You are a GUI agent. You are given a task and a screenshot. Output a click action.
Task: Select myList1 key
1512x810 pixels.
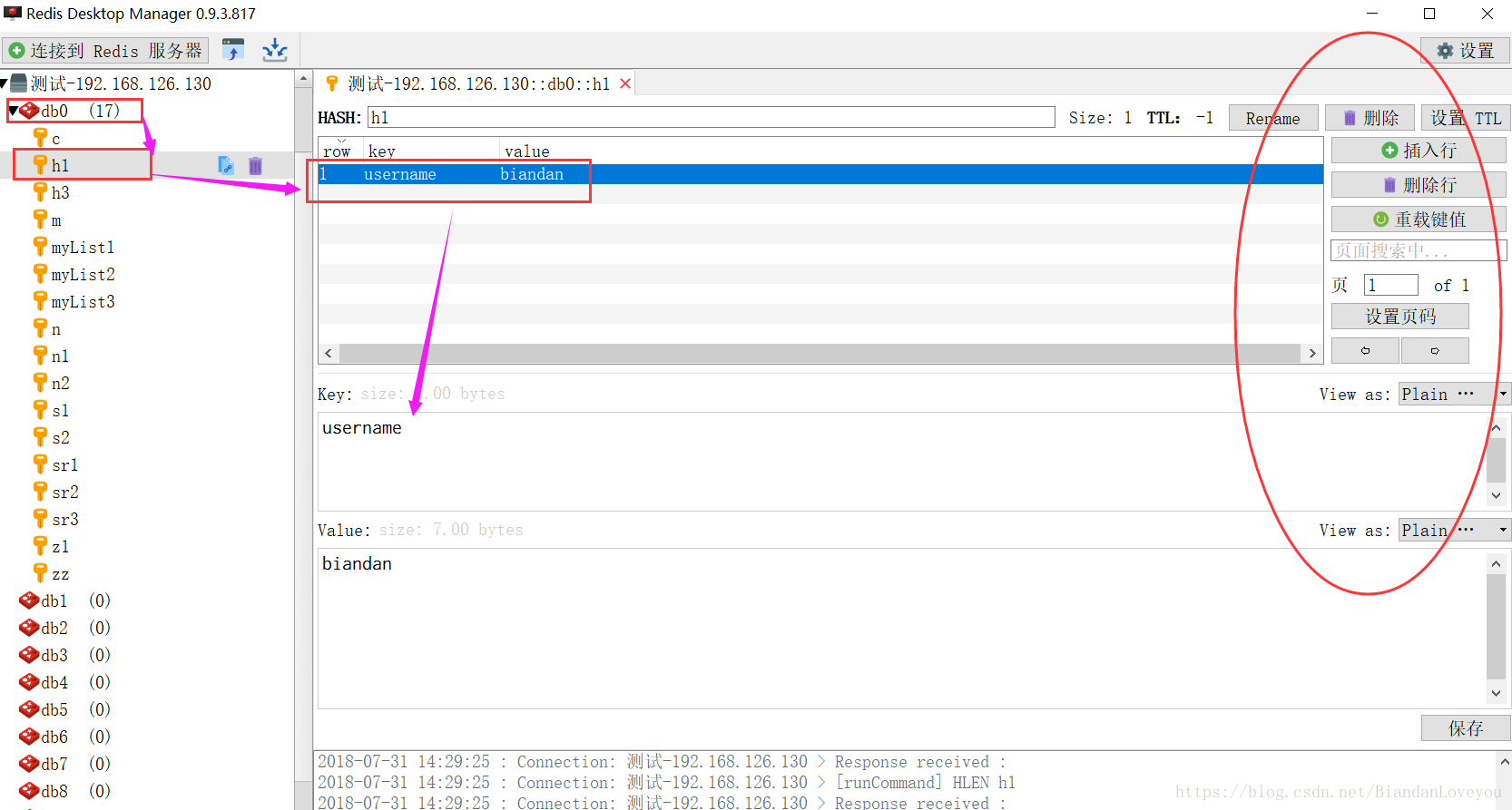83,247
